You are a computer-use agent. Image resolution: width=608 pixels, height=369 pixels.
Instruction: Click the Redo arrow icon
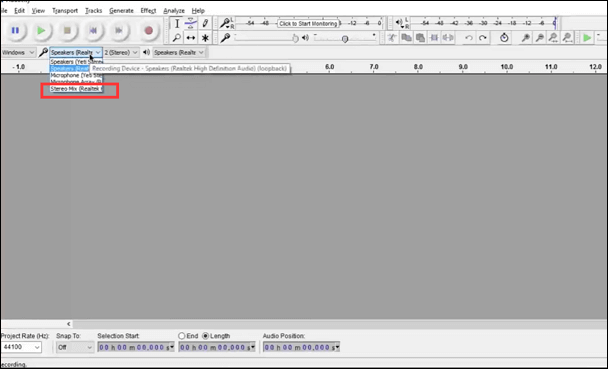pyautogui.click(x=483, y=38)
